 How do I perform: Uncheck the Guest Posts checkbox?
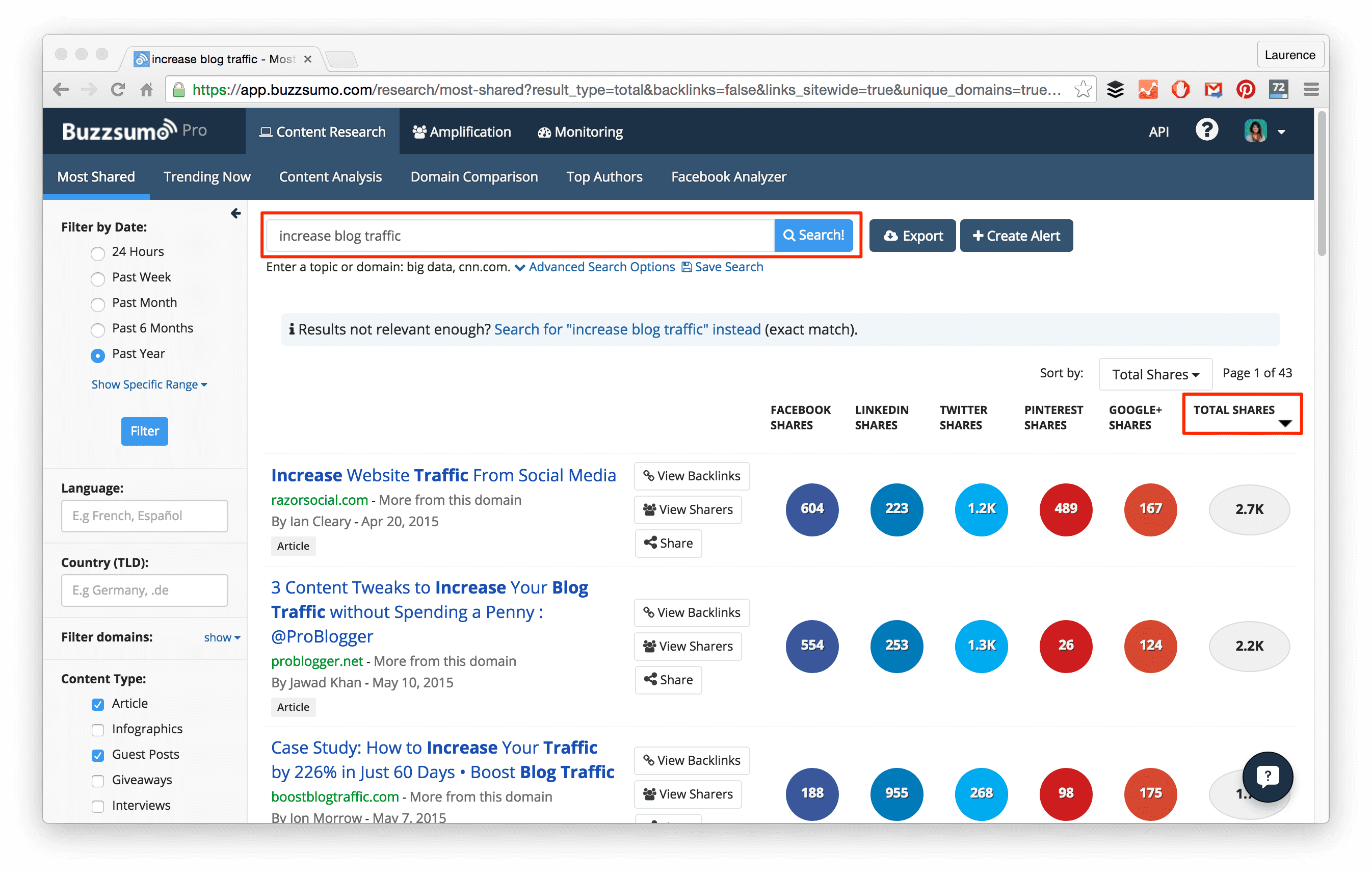coord(98,755)
